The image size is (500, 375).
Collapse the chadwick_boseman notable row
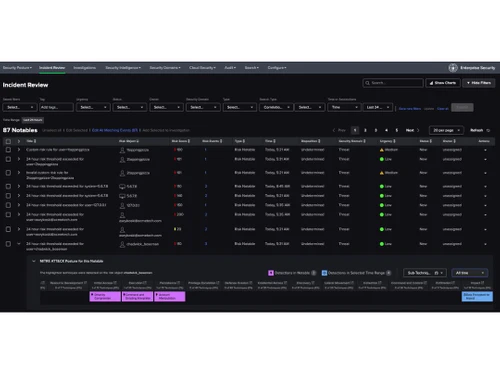(19, 244)
